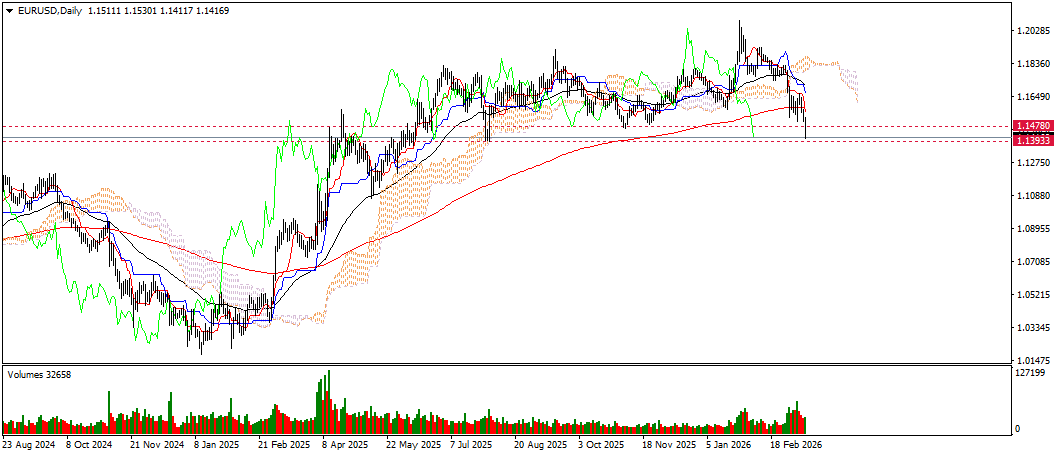Click the red 1.13933 level price tag
Viewport: 1057px width, 456px height.
(1034, 141)
